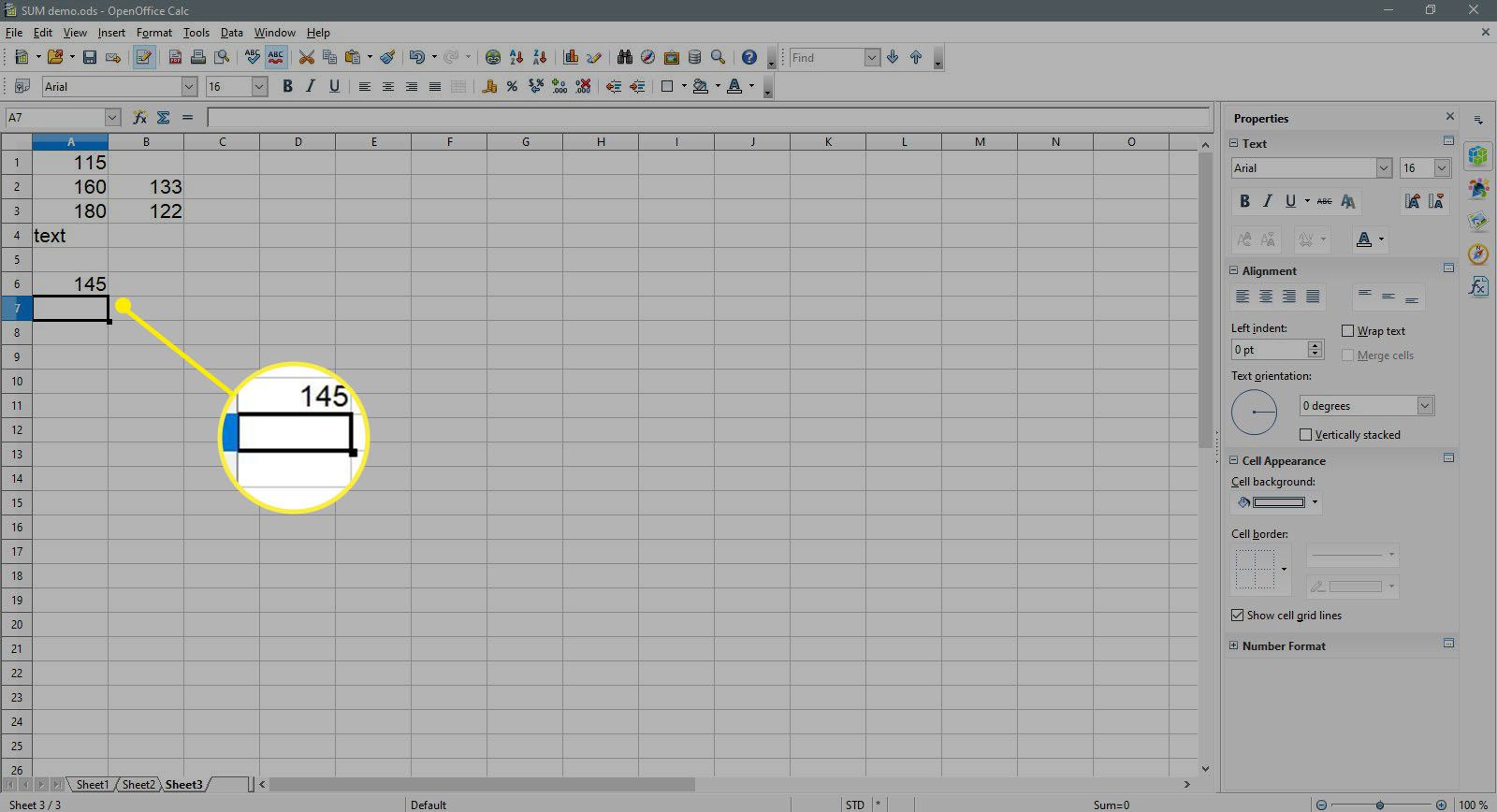The image size is (1497, 812).
Task: Click Find Next down arrow
Action: (x=893, y=58)
